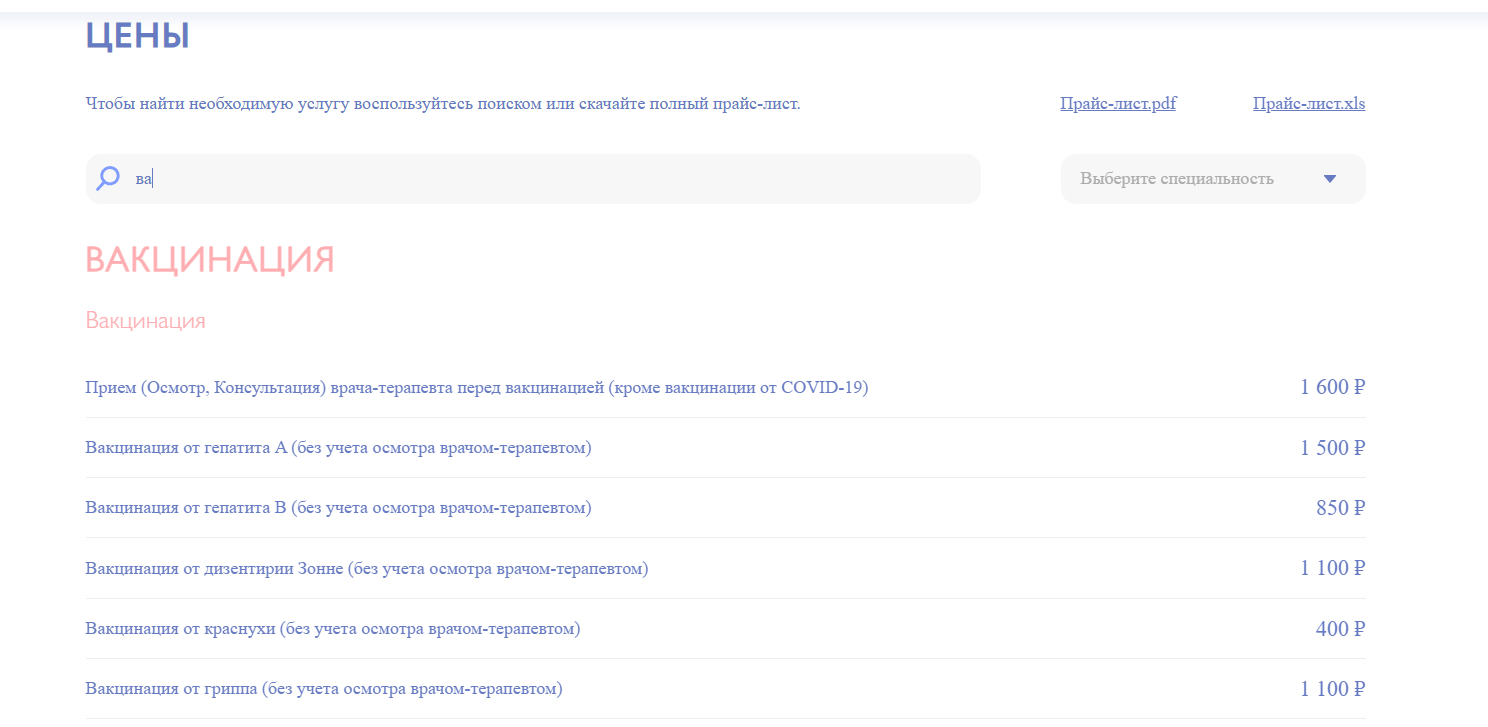This screenshot has height=727, width=1488.
Task: Open the pre-vaccination therapist consultation service
Action: (477, 388)
